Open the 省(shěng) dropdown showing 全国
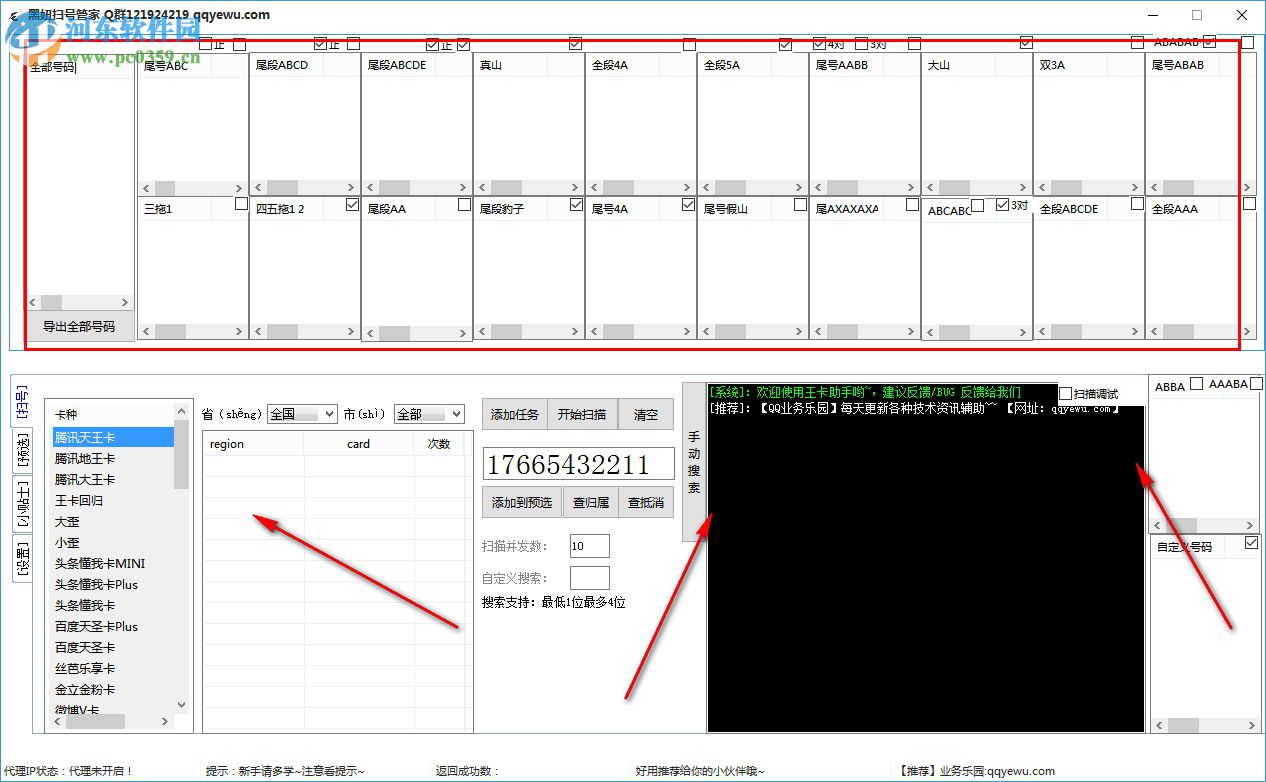This screenshot has height=782, width=1266. 301,413
